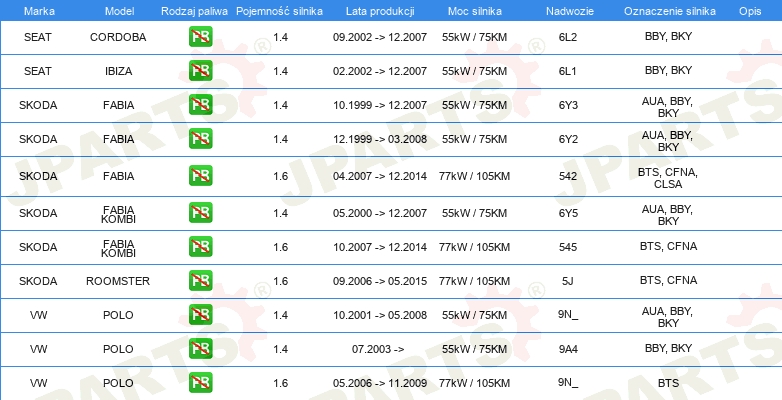782x400 pixels.
Task: Click engine capacity 1.4 in CORDOBA row
Action: tap(280, 37)
